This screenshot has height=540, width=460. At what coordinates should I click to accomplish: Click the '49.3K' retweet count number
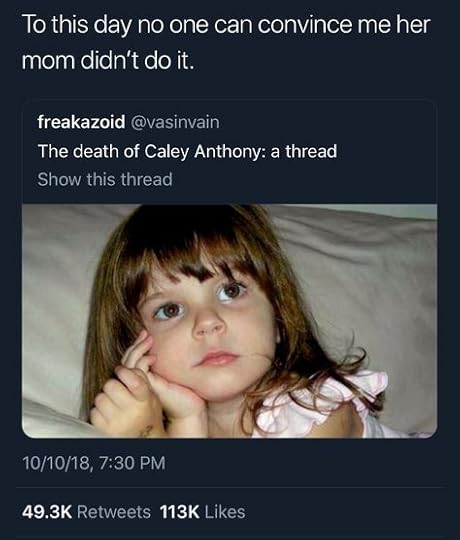(x=47, y=512)
